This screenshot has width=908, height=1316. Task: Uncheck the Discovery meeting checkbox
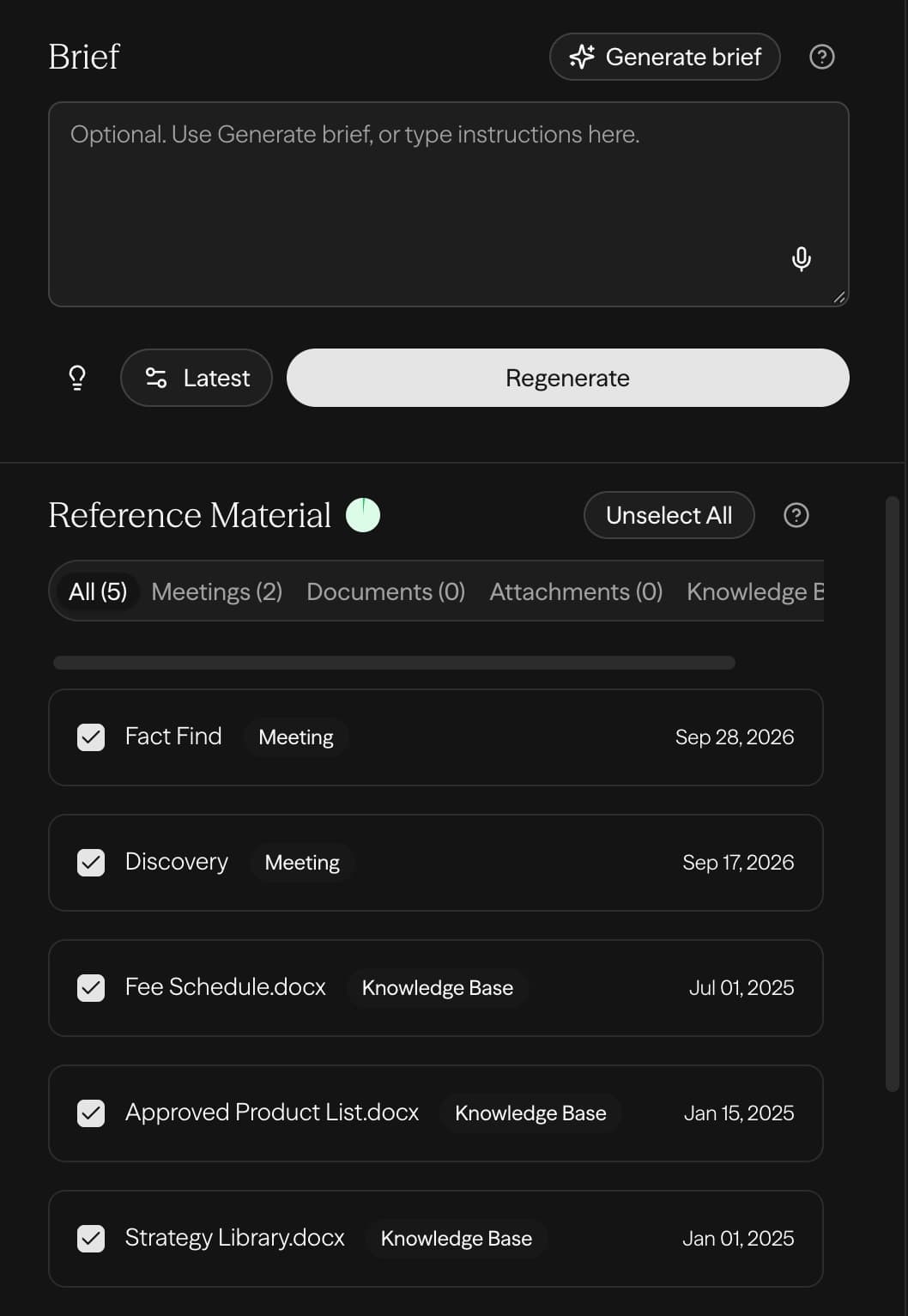point(91,863)
